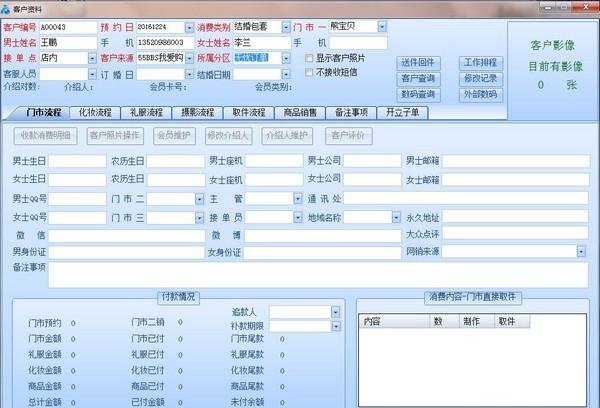This screenshot has width=600, height=408.
Task: Open the 门市二 dropdown
Action: pyautogui.click(x=199, y=199)
